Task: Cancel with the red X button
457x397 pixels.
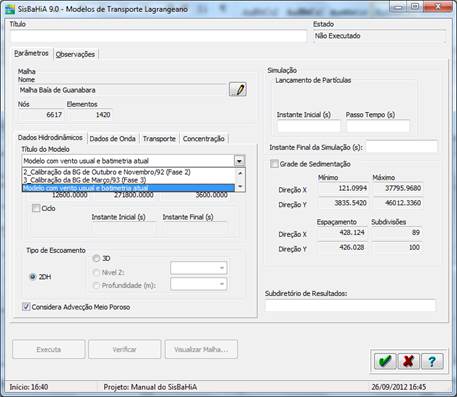Action: click(408, 361)
